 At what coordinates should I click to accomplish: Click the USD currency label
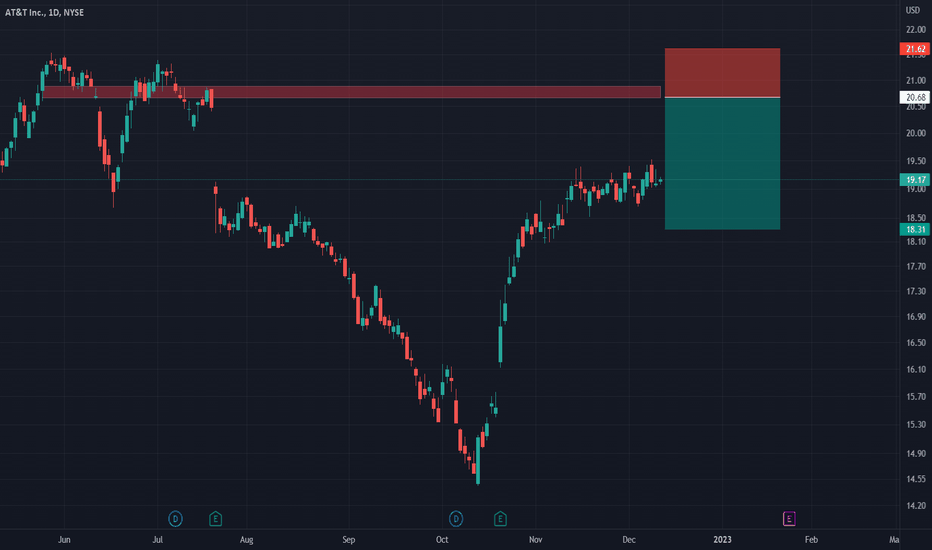click(x=912, y=10)
